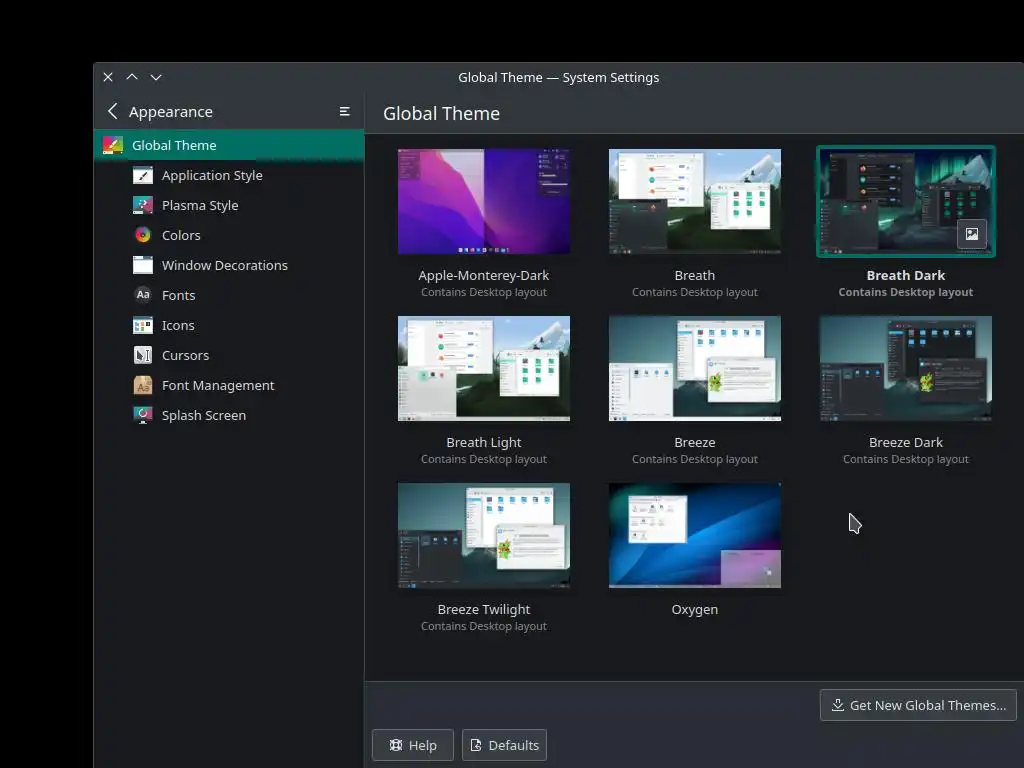Click the Icons grid icon
Viewport: 1024px width, 768px height.
click(x=142, y=325)
